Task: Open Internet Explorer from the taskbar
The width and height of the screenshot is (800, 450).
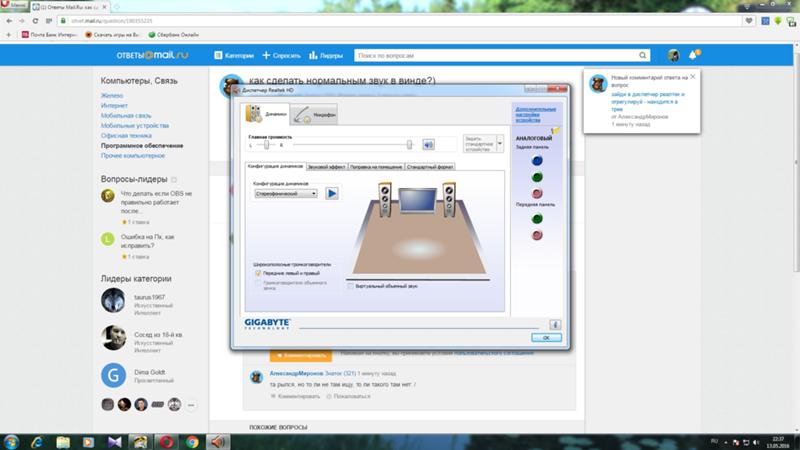Action: click(37, 442)
